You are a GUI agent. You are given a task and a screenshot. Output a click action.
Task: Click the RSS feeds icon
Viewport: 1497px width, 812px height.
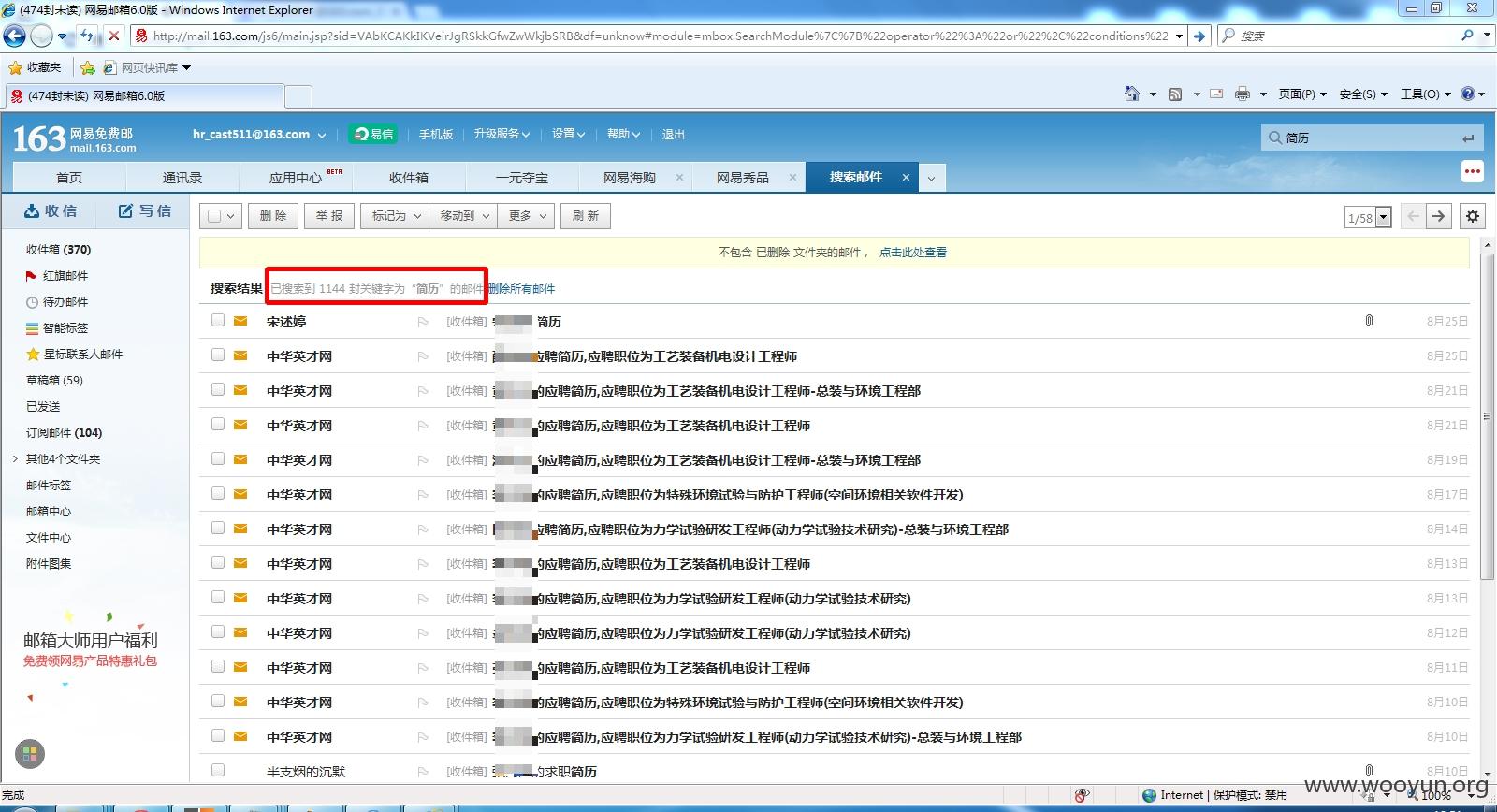(1175, 94)
